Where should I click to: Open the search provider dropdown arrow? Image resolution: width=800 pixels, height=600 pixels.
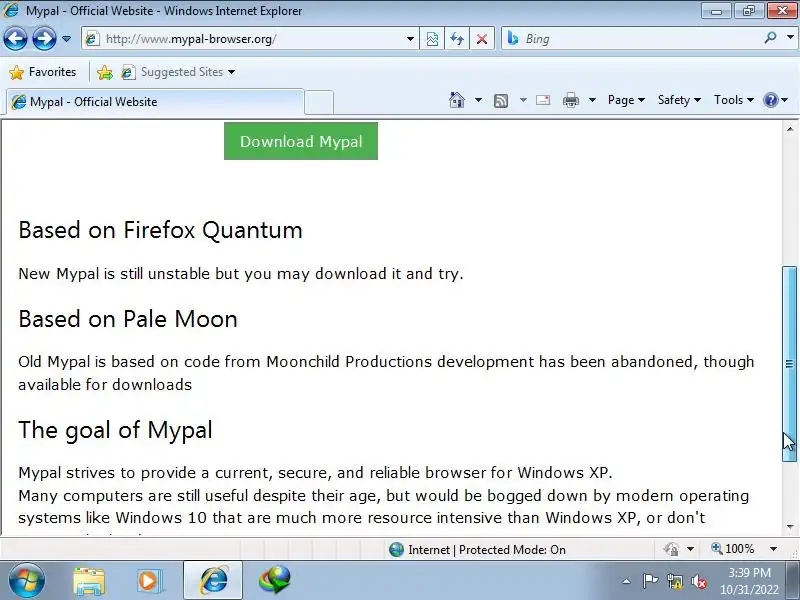click(x=790, y=38)
